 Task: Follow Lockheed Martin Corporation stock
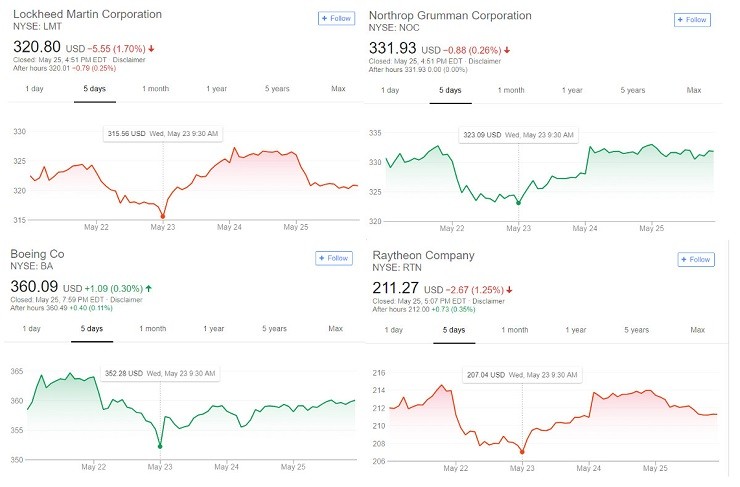(x=335, y=19)
